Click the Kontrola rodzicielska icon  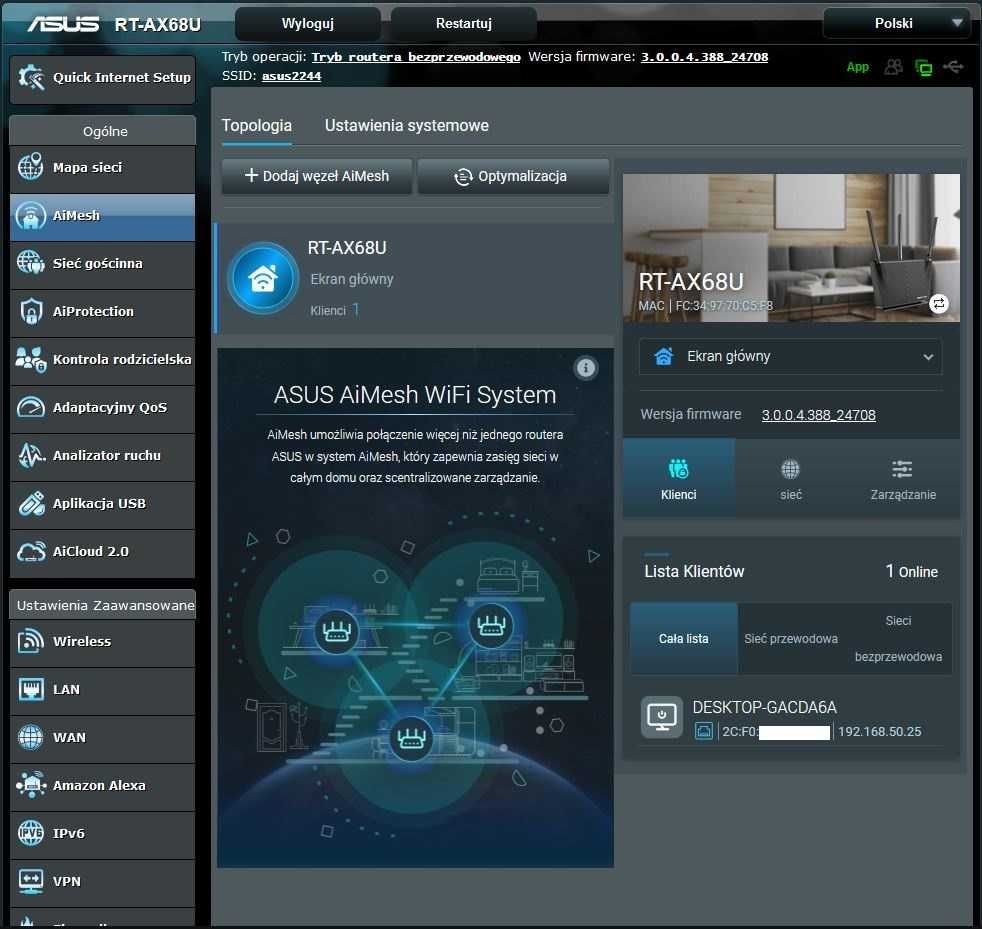coord(30,359)
